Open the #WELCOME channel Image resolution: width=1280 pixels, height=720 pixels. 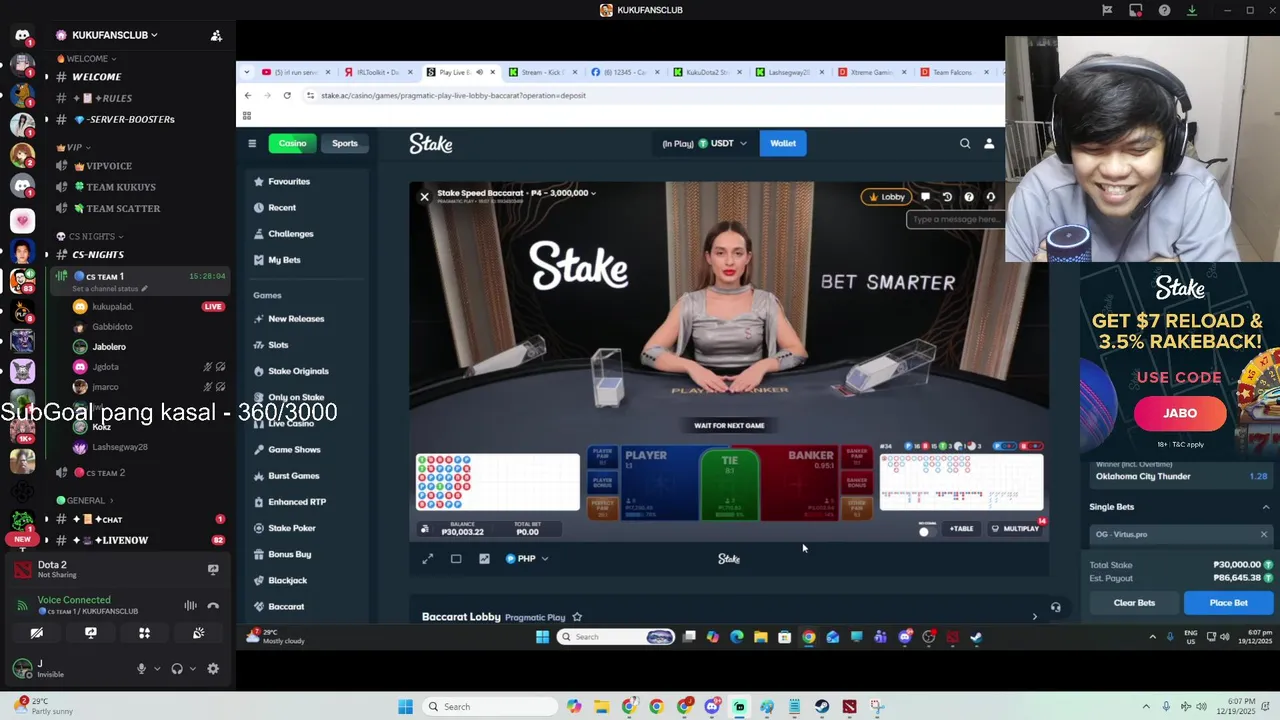(x=96, y=77)
